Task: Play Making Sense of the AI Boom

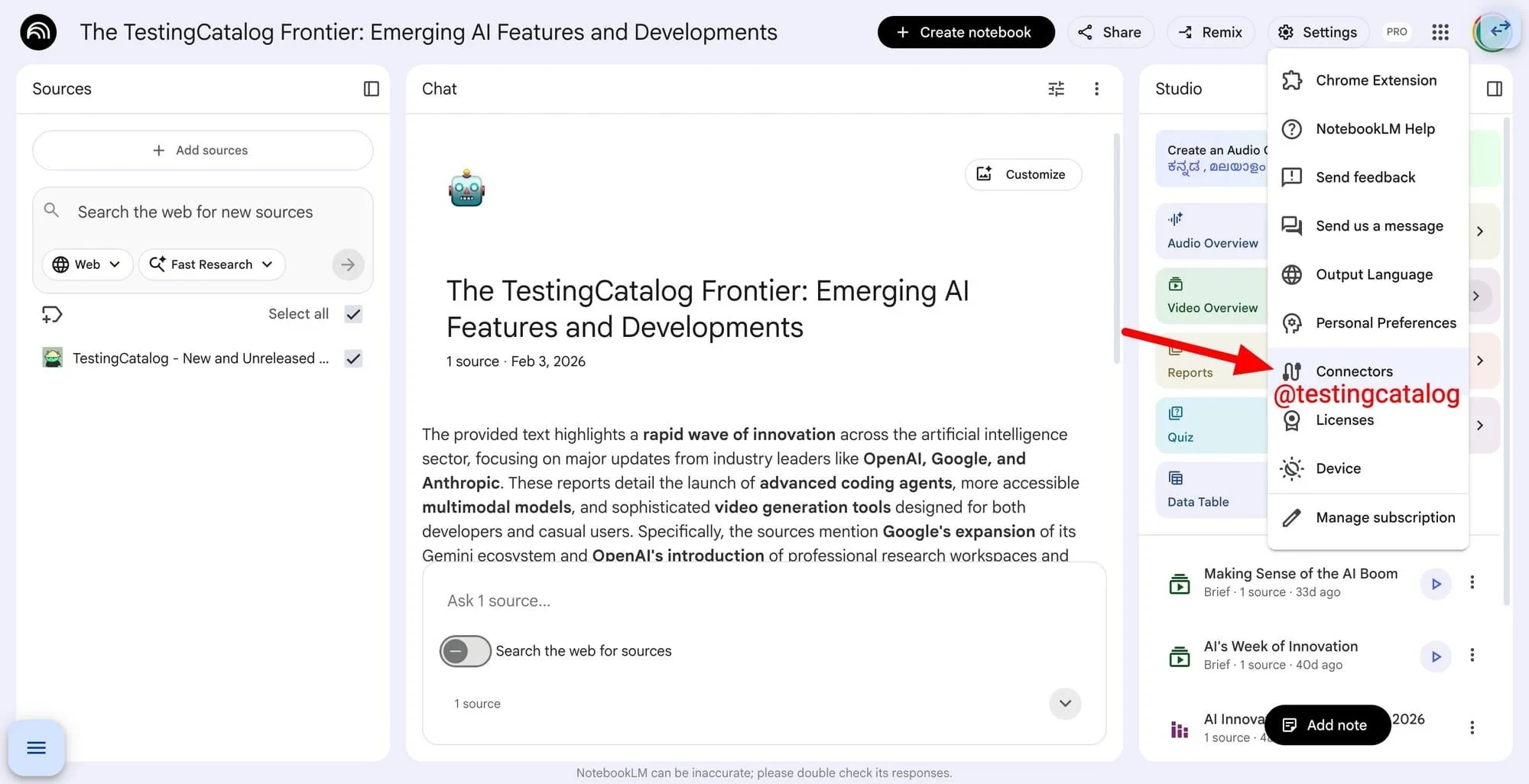Action: [x=1436, y=584]
